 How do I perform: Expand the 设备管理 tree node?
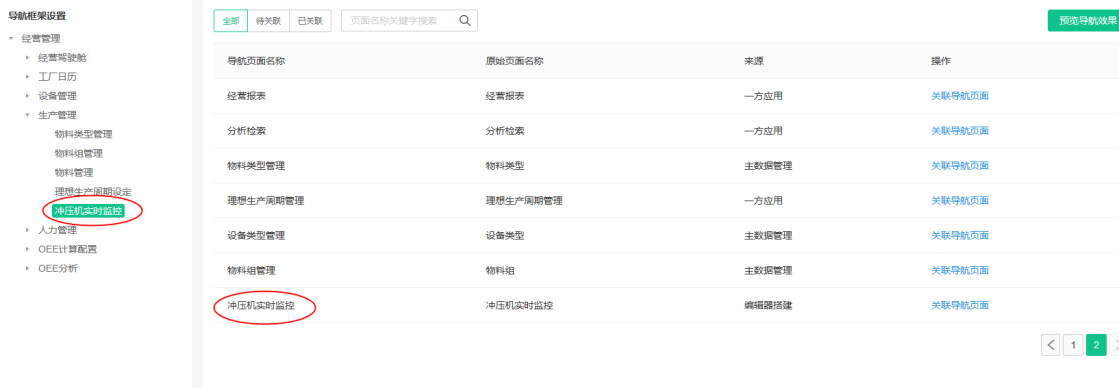click(x=28, y=96)
